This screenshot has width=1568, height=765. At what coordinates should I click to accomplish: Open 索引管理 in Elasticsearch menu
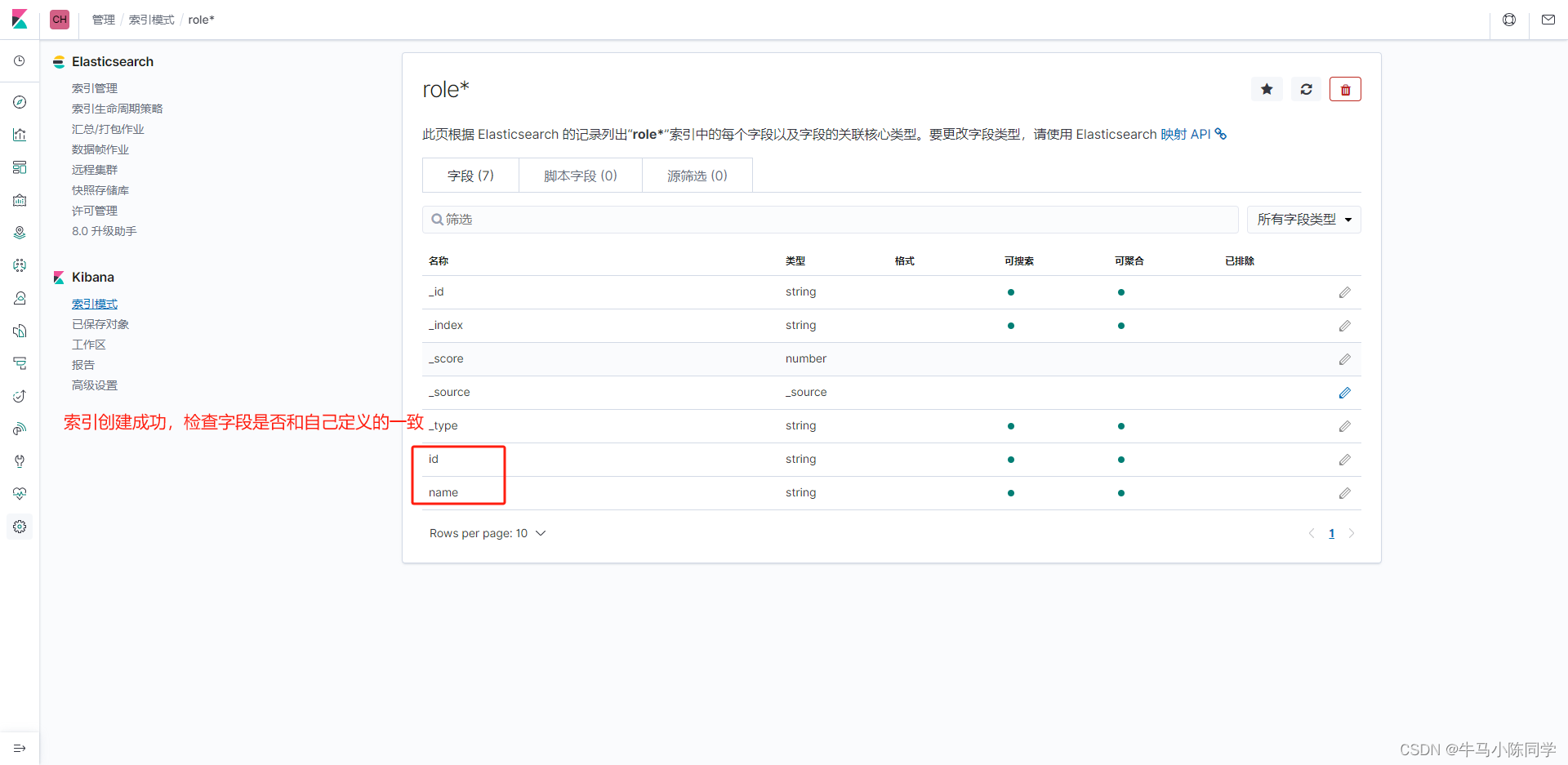click(x=95, y=88)
